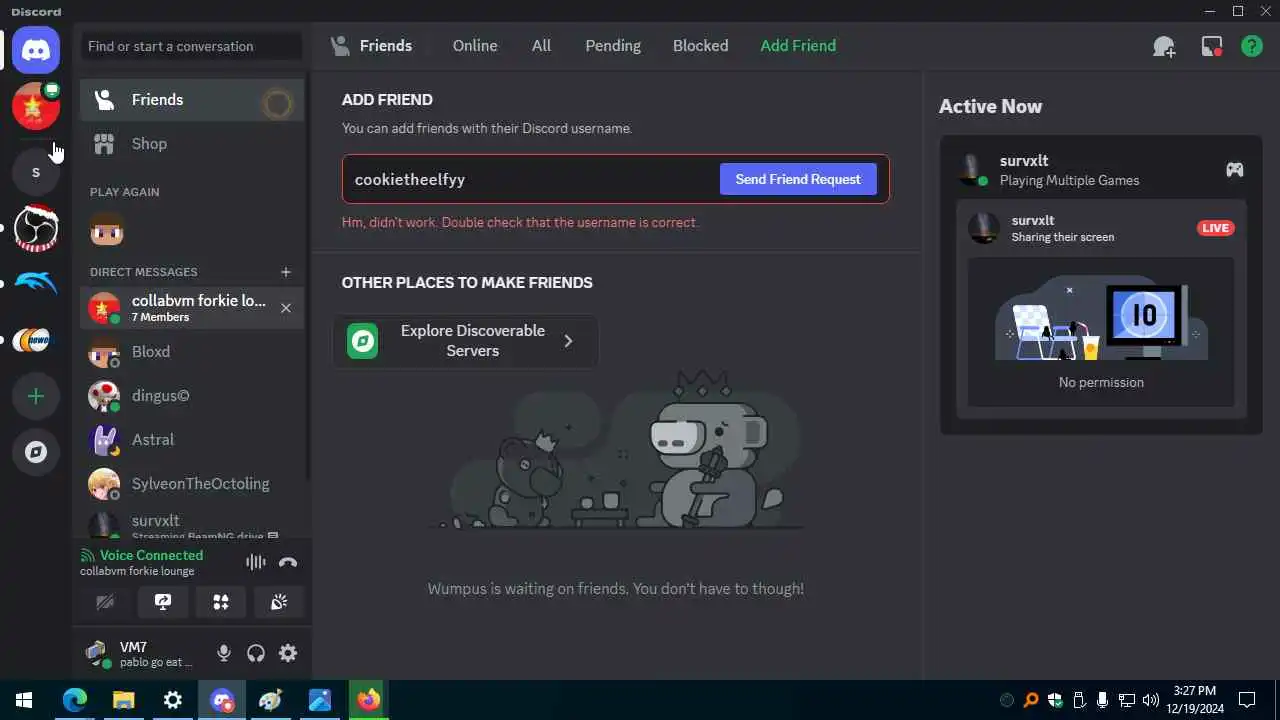This screenshot has height=720, width=1280.
Task: Disconnect from voice with hangup icon
Action: [288, 562]
